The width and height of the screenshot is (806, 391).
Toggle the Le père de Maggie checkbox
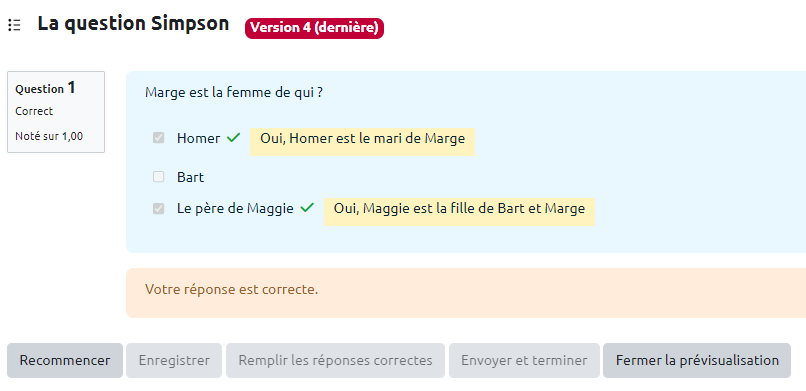(158, 208)
